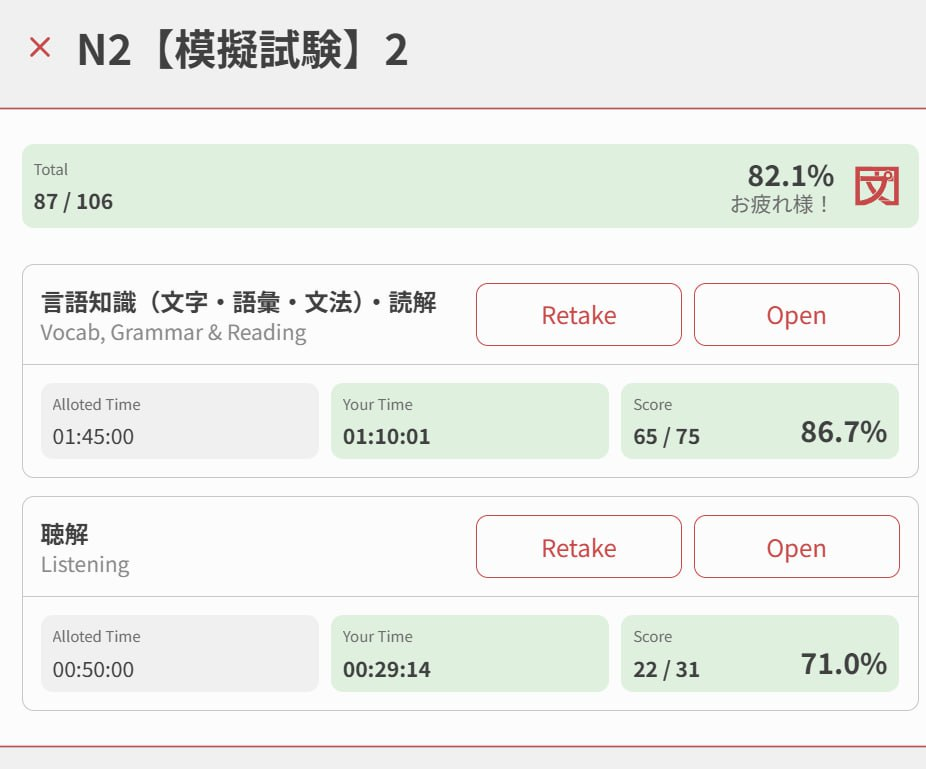Image resolution: width=926 pixels, height=769 pixels.
Task: Select Alloted Time 00:50:00 box
Action: pos(180,653)
